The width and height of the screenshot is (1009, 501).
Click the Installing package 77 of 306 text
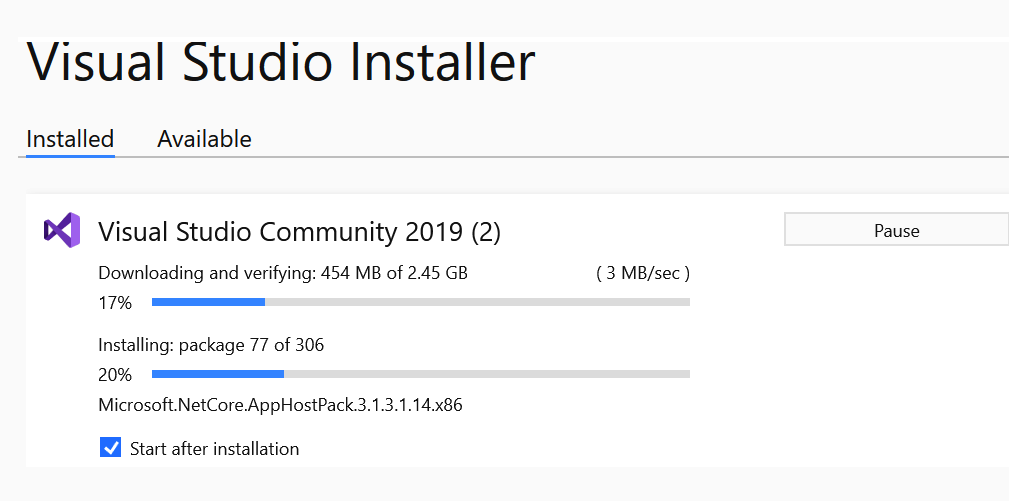point(211,346)
